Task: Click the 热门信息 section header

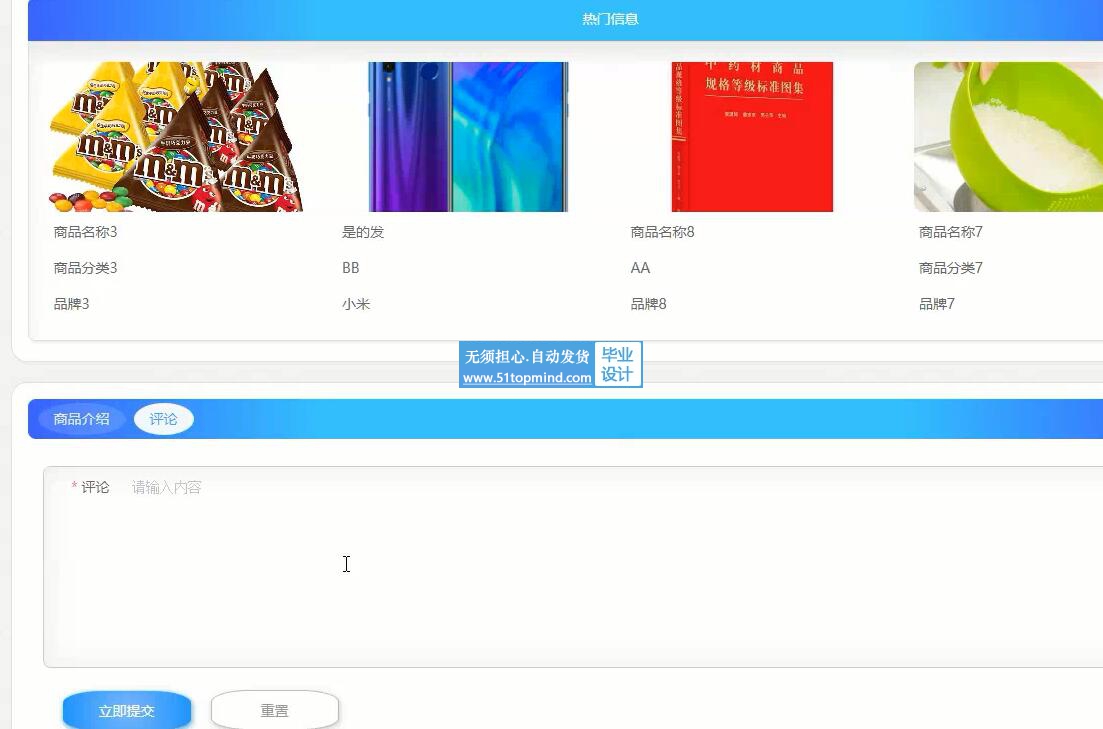Action: coord(610,19)
